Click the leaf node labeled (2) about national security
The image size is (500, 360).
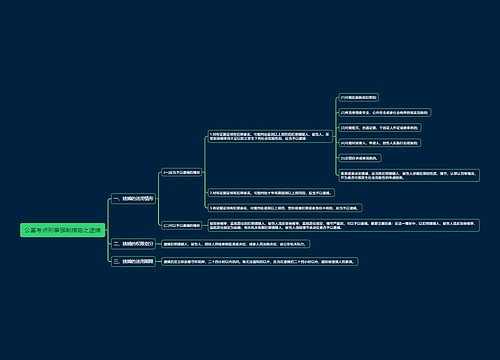pos(385,113)
